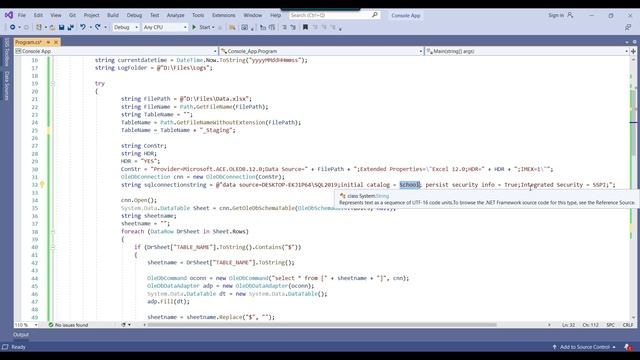Click the CRLF line ending indicator
640x360 pixels.
627,325
